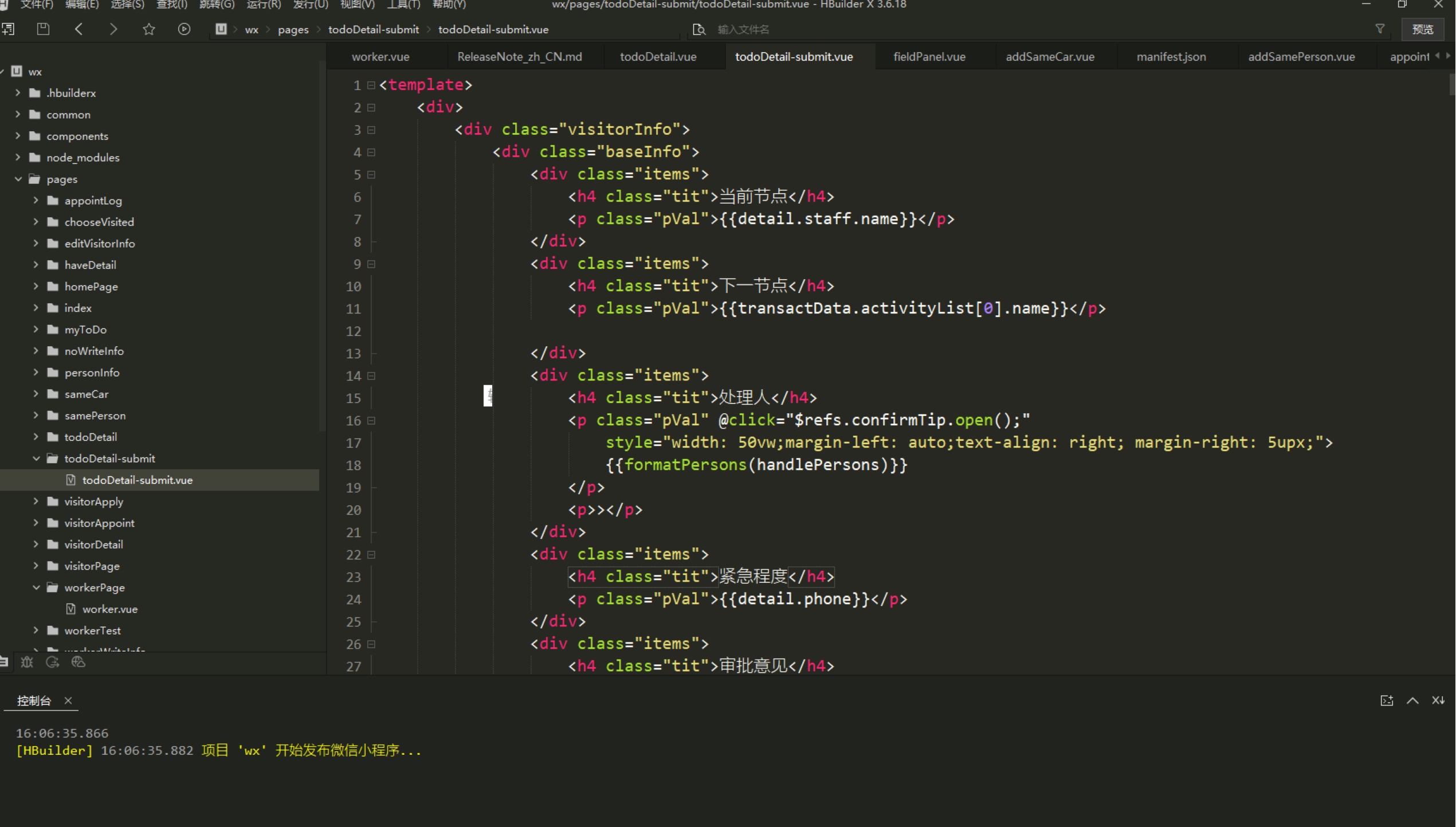Click the file search magnifier icon
Screen dimensions: 1456x827
click(x=699, y=29)
